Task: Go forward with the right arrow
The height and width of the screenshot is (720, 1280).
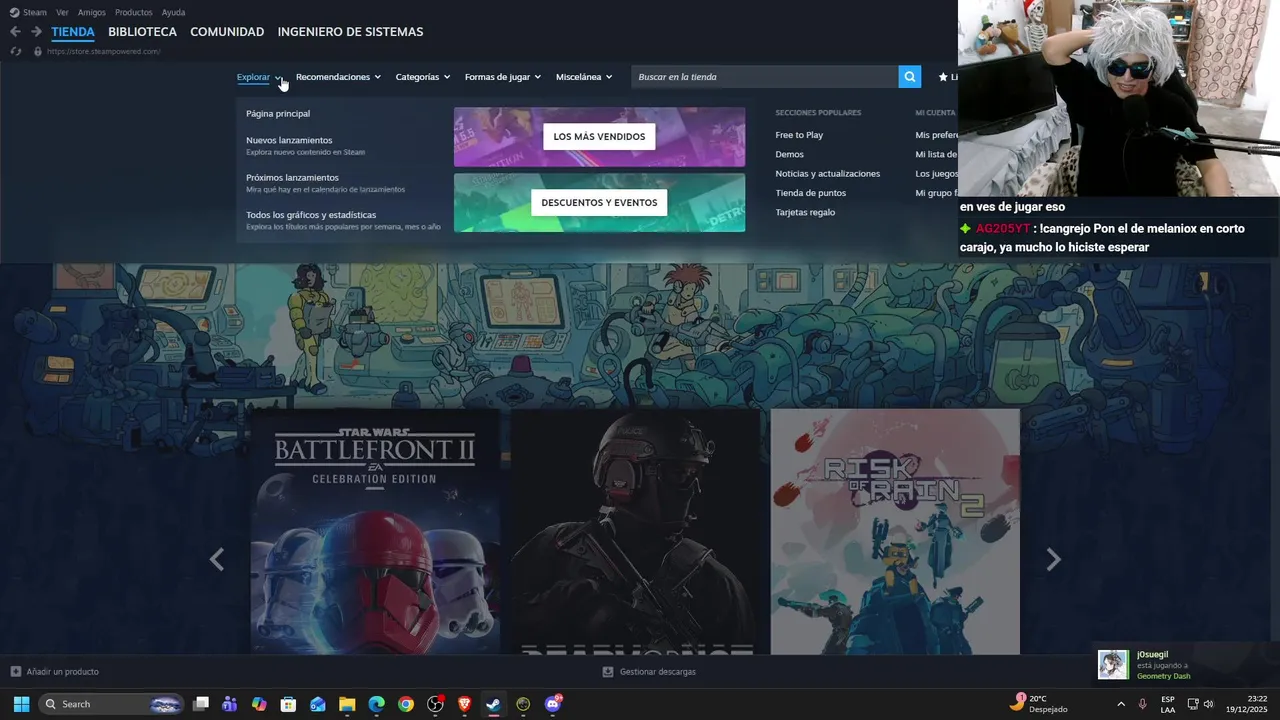Action: tap(36, 32)
